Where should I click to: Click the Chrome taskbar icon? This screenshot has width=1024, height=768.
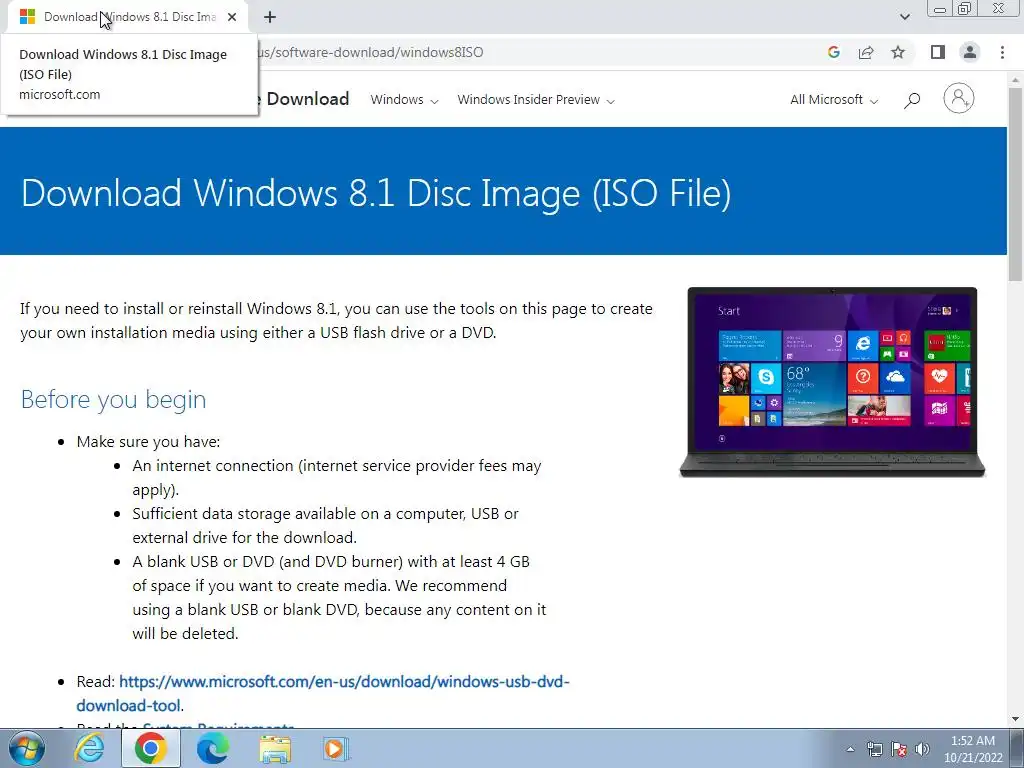150,748
